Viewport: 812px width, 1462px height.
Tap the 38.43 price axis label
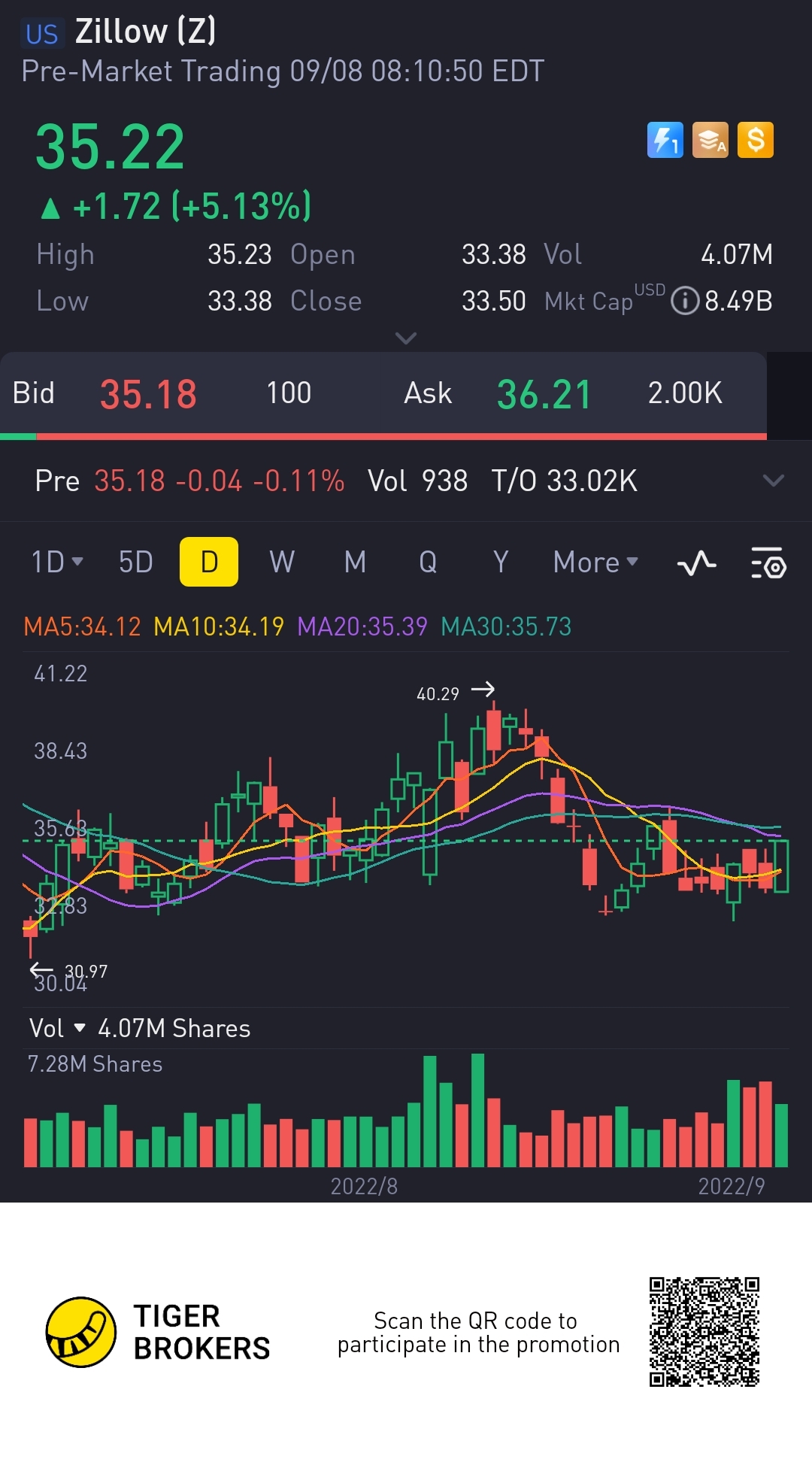61,751
